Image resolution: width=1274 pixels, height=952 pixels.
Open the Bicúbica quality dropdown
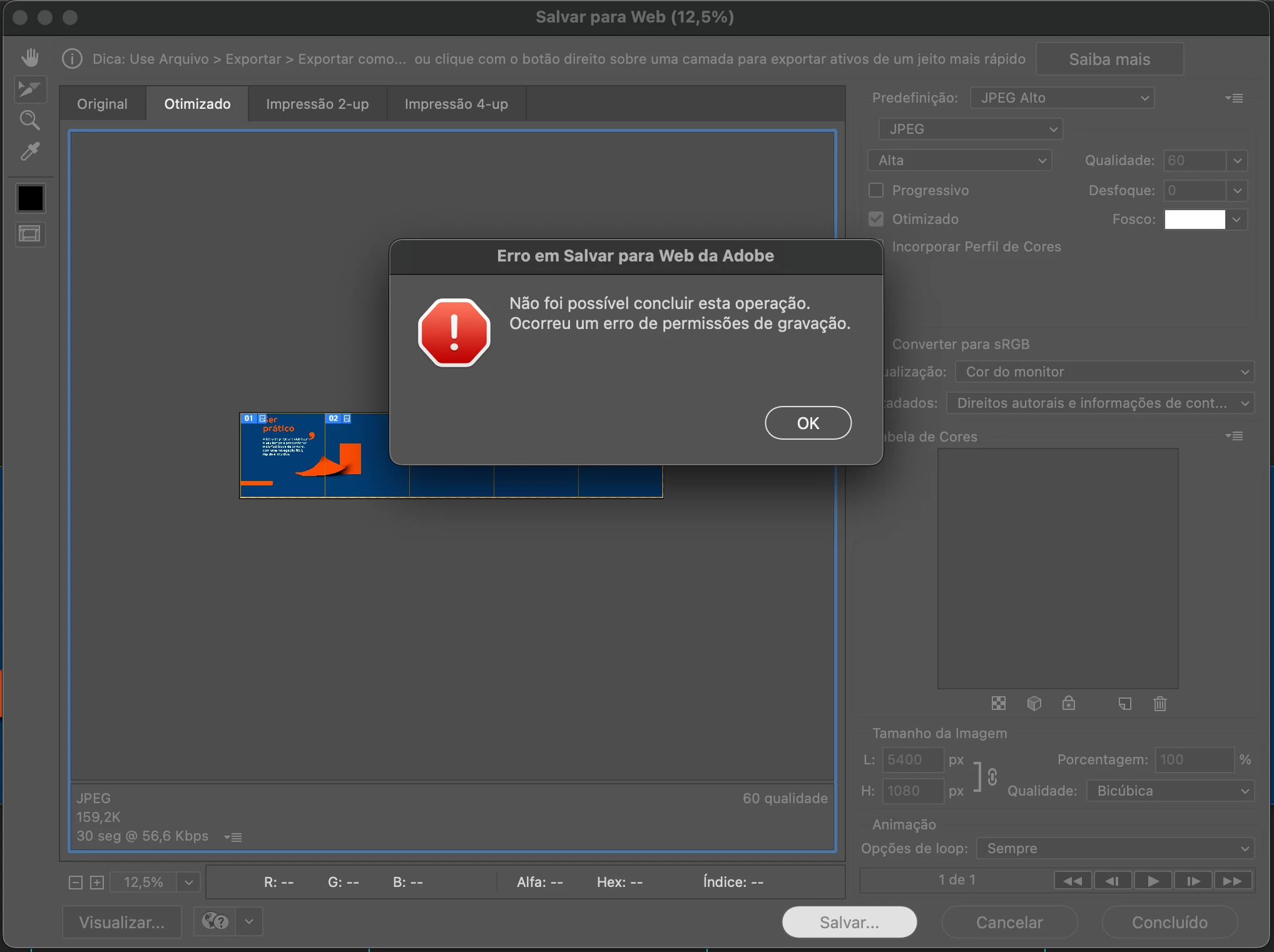tap(1171, 791)
